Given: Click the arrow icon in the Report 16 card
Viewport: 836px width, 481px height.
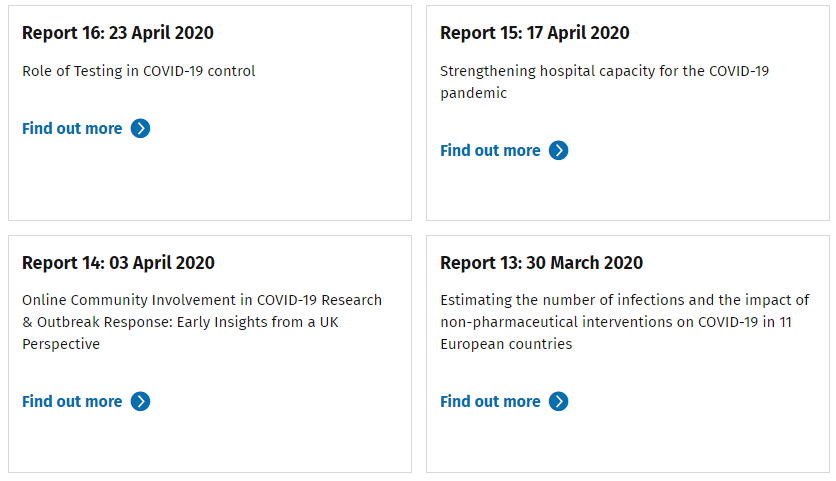Looking at the screenshot, I should coord(141,128).
